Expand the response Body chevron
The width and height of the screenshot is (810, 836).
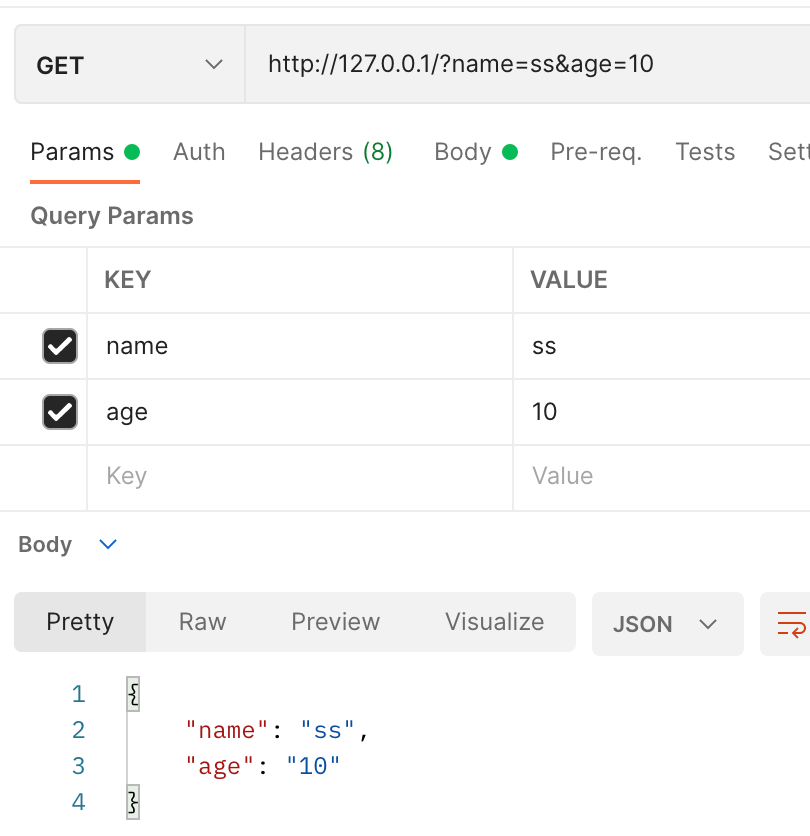(108, 545)
